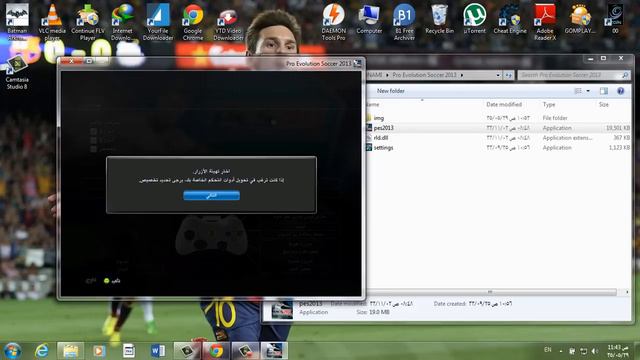Launch YourFile Downloader from the desktop
The image size is (640, 360).
(x=158, y=22)
